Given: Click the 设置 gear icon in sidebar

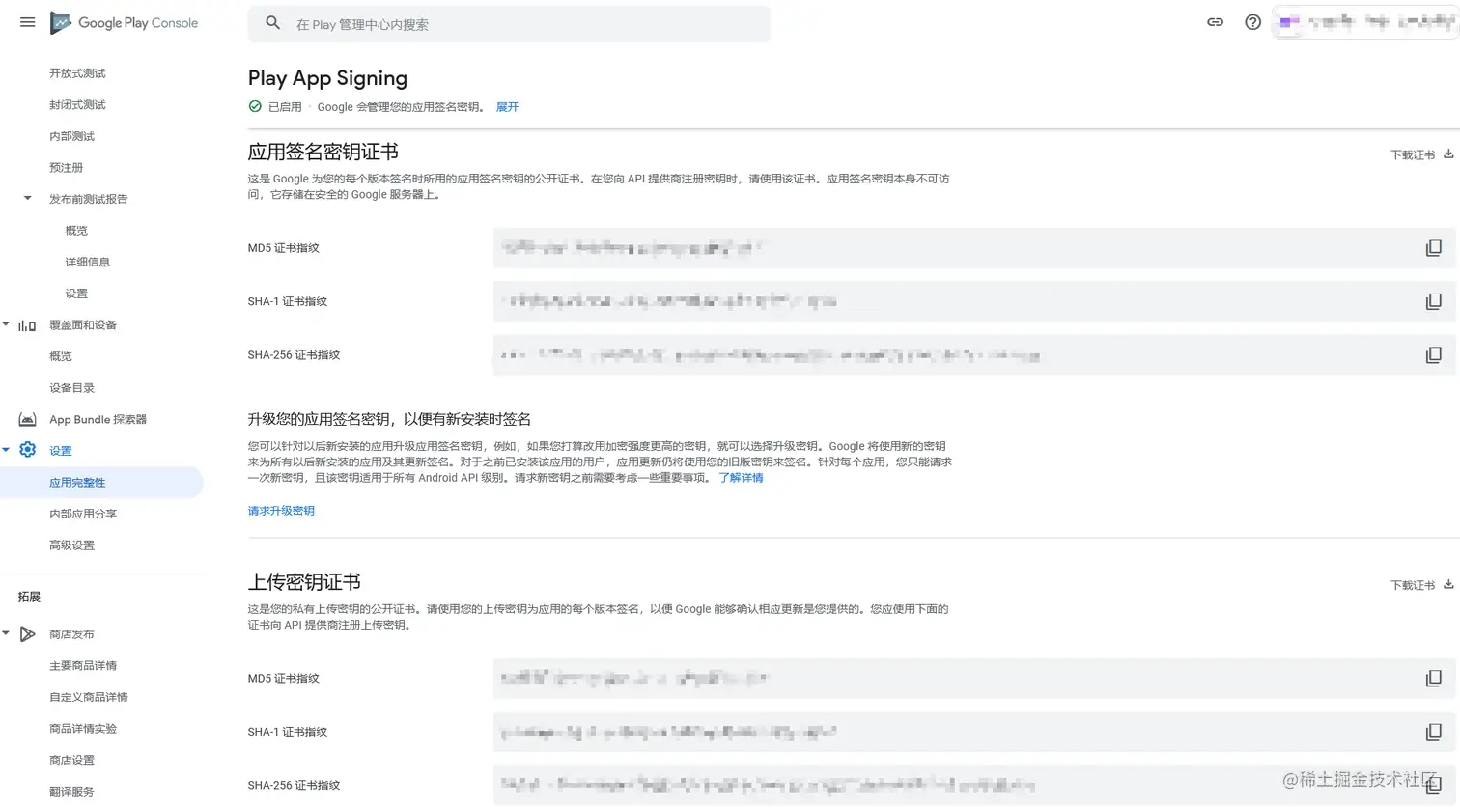Looking at the screenshot, I should point(28,450).
